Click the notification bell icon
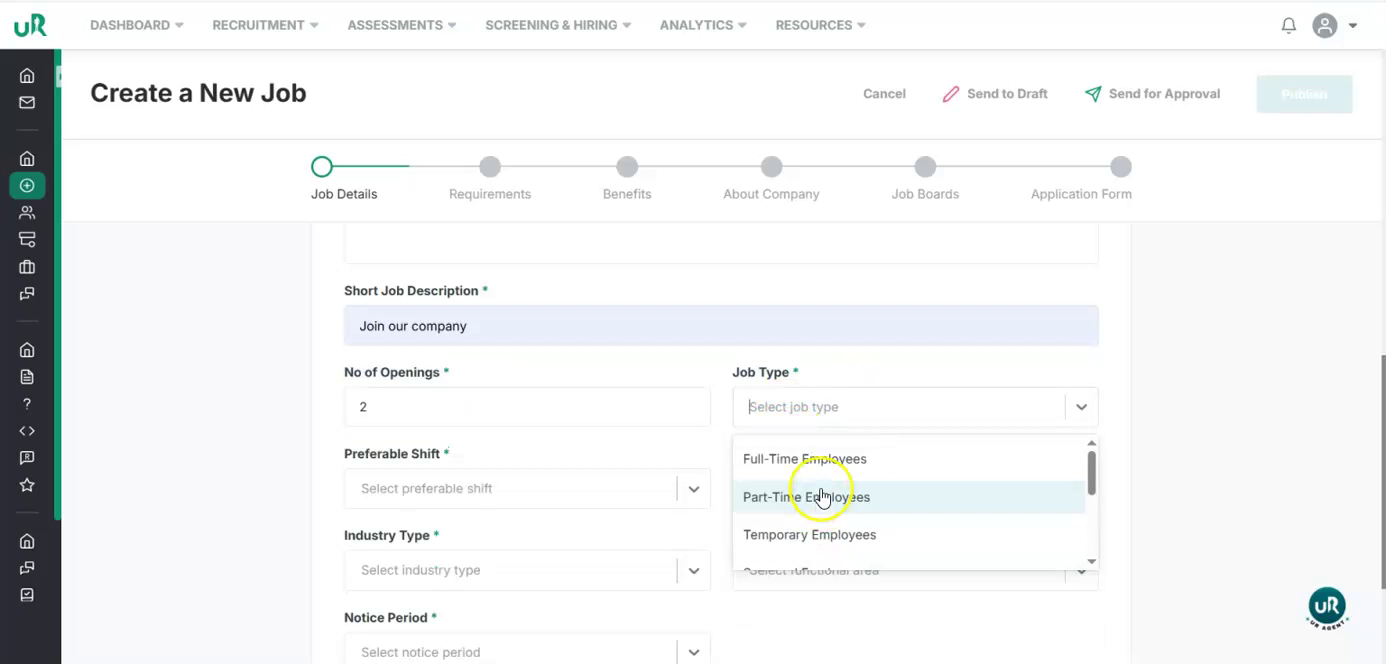Viewport: 1386px width, 664px height. 1288,26
